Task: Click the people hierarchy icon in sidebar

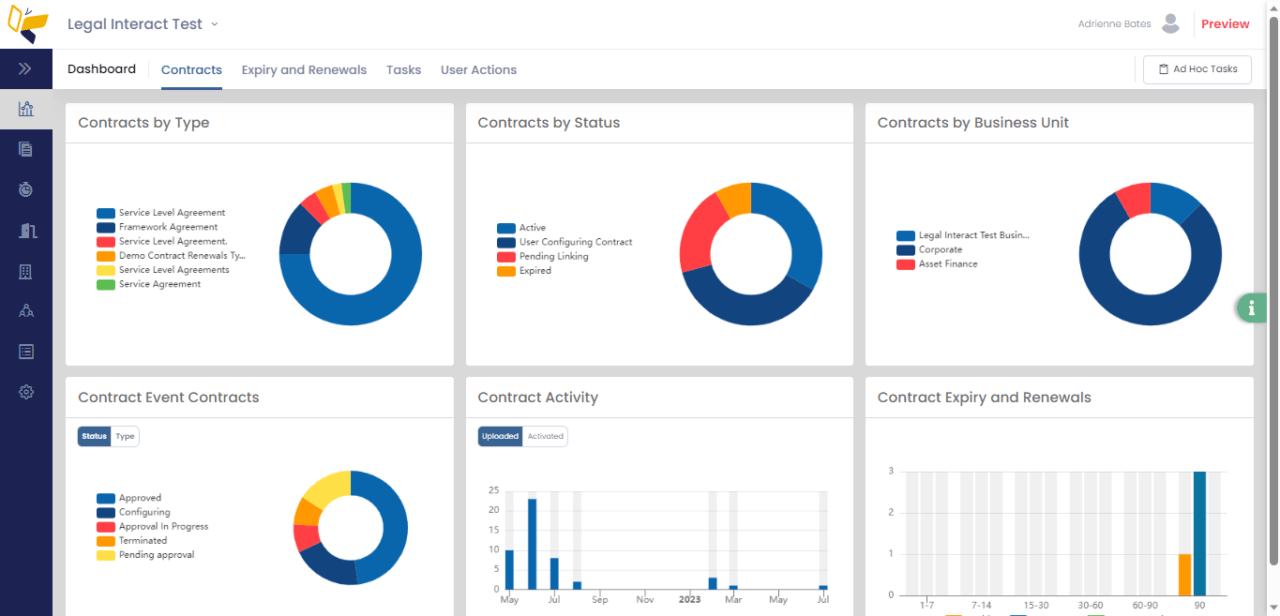Action: click(26, 311)
